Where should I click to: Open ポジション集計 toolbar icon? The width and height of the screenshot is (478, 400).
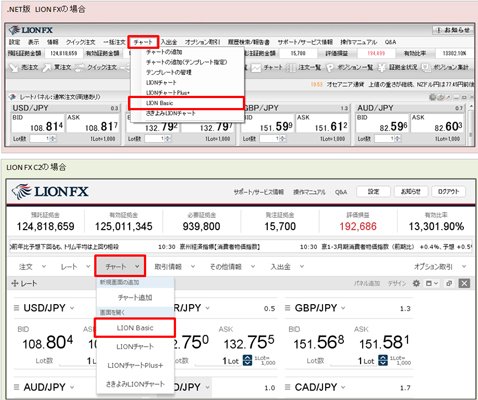click(x=445, y=68)
